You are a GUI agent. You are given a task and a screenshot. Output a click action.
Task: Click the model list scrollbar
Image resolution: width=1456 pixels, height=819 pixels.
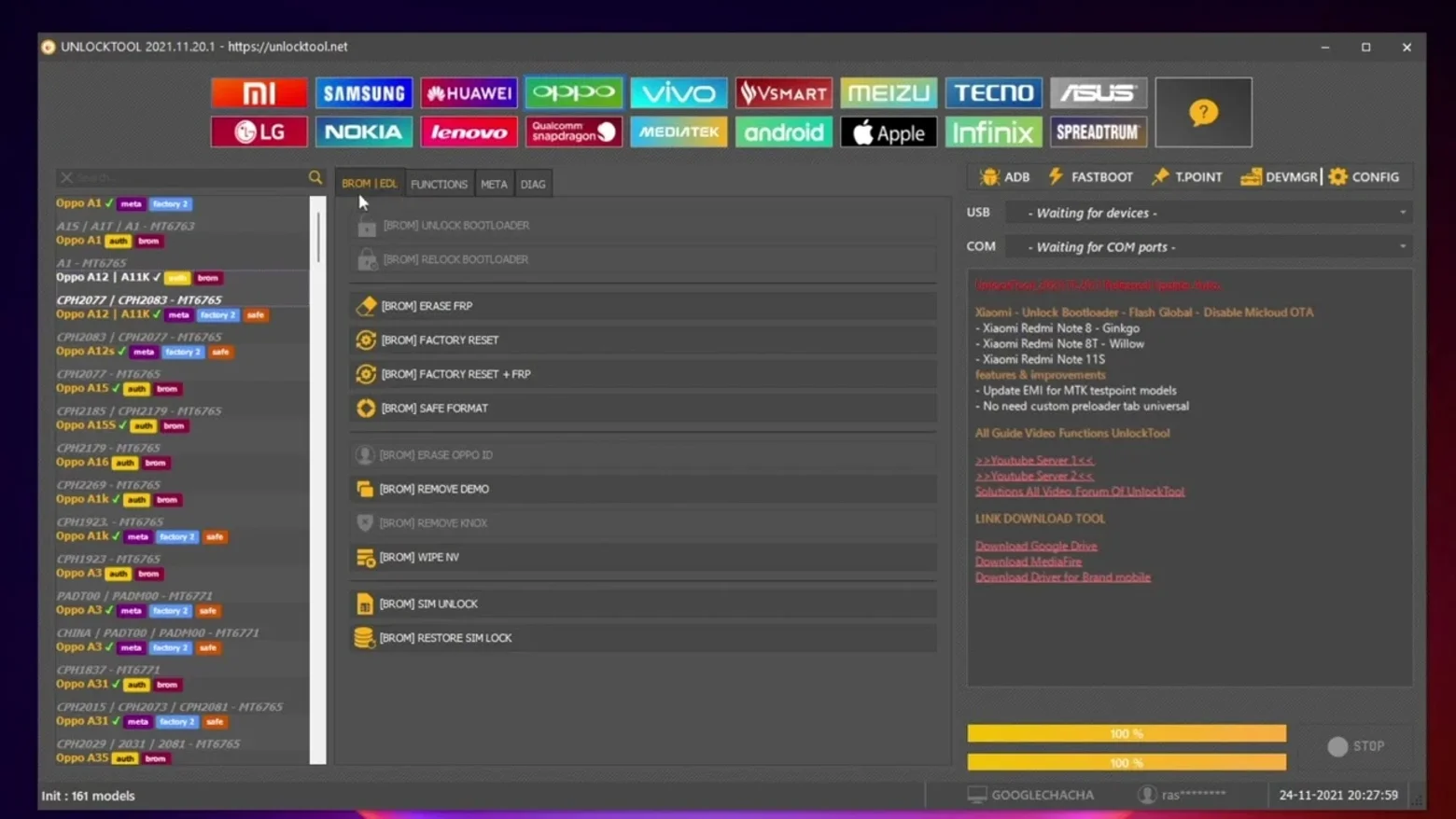pyautogui.click(x=318, y=479)
